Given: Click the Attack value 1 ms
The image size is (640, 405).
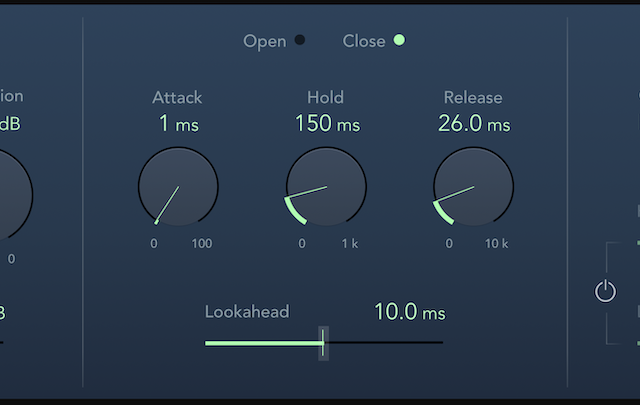Looking at the screenshot, I should pyautogui.click(x=179, y=123).
